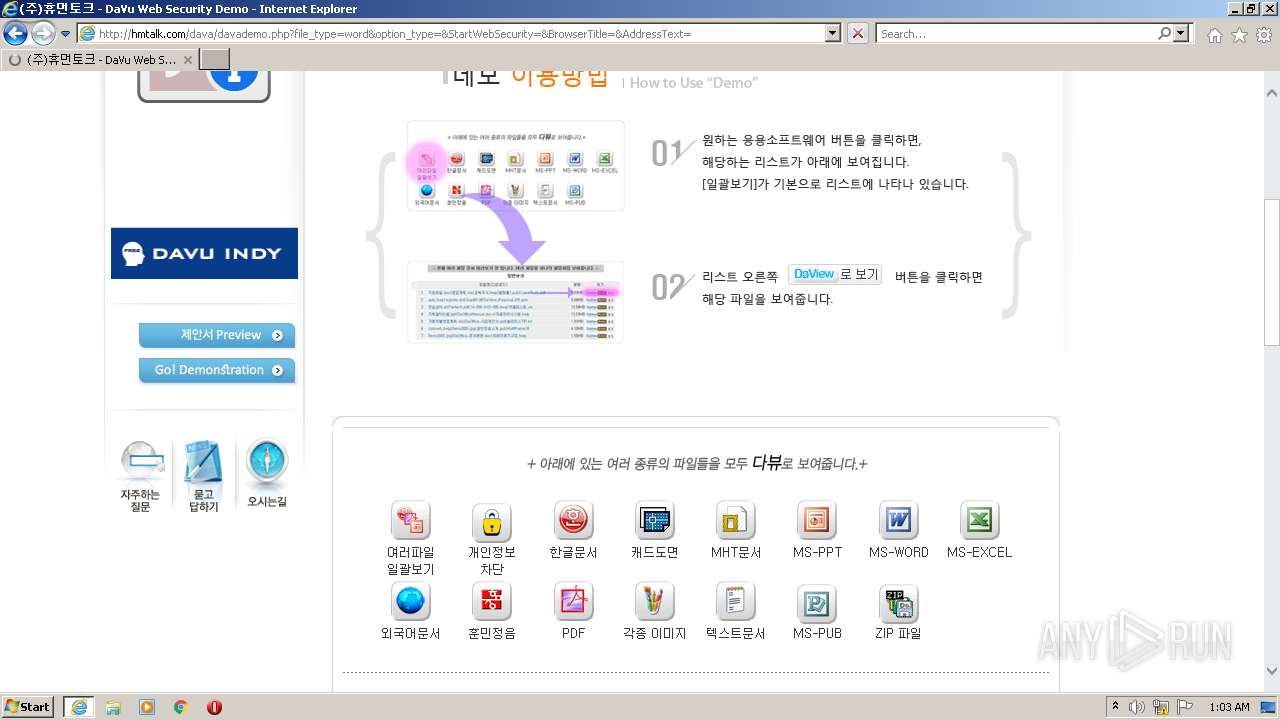The height and width of the screenshot is (720, 1280).
Task: Stop loading with the red X button
Action: coord(858,34)
